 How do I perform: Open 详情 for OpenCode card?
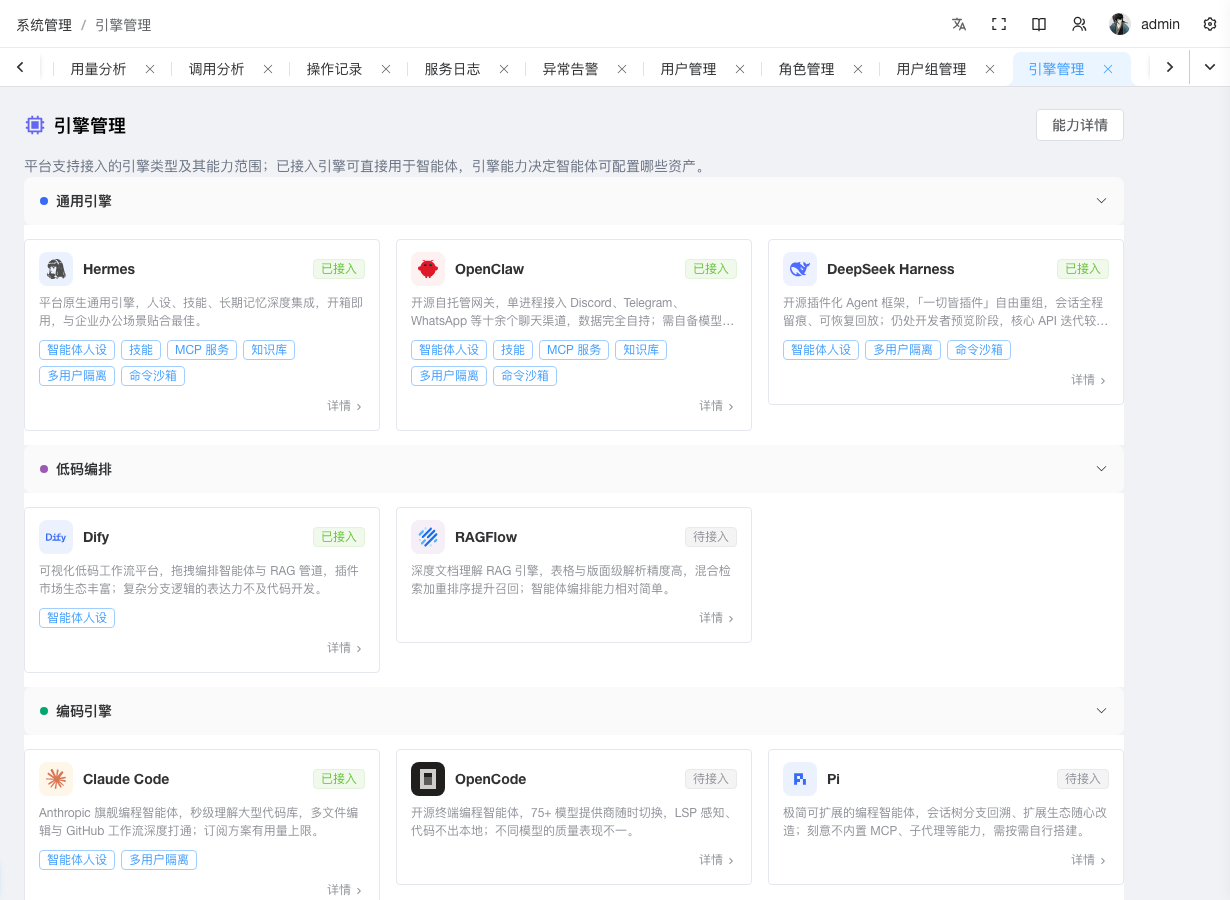pyautogui.click(x=717, y=860)
